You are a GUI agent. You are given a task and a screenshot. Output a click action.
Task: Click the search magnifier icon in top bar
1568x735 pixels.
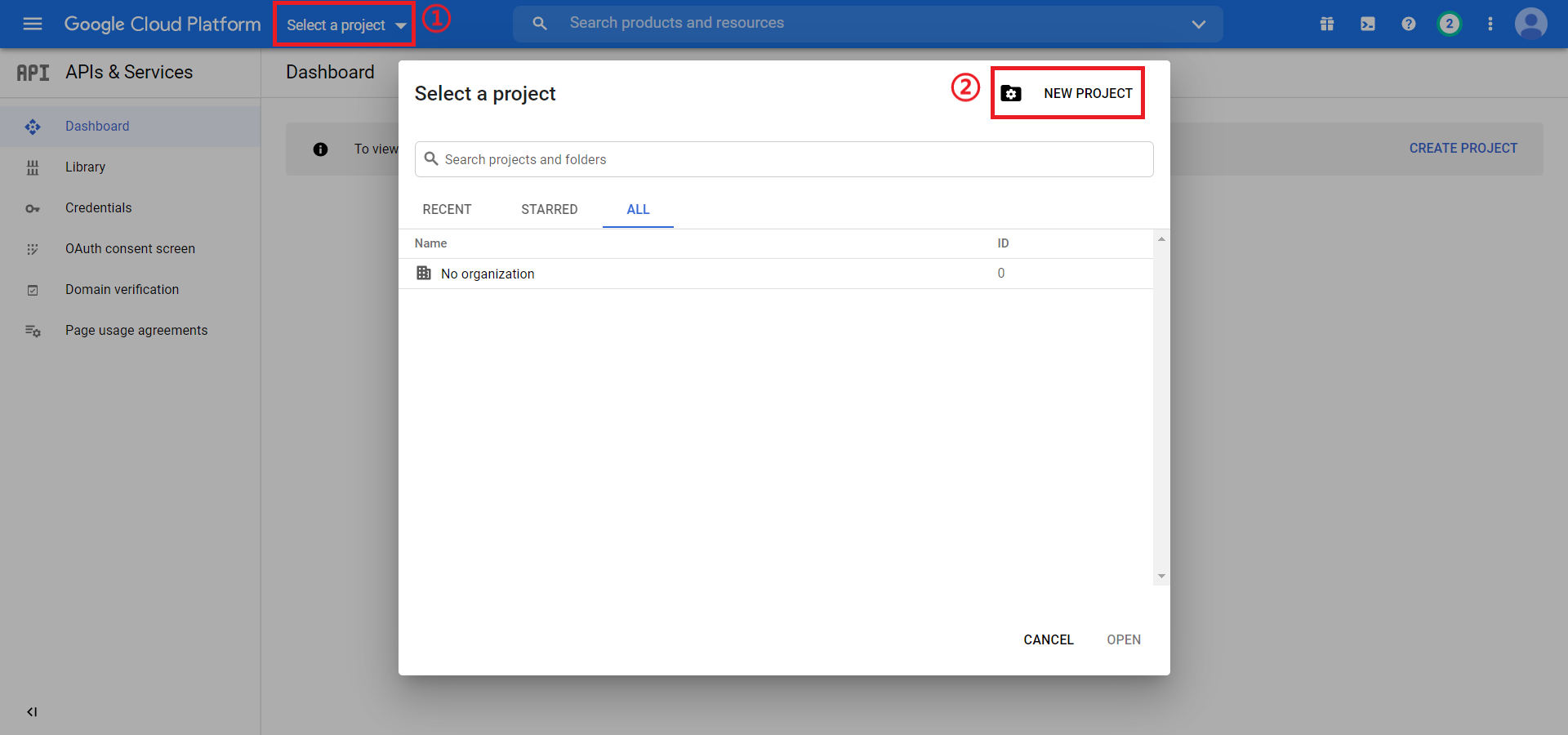point(540,24)
